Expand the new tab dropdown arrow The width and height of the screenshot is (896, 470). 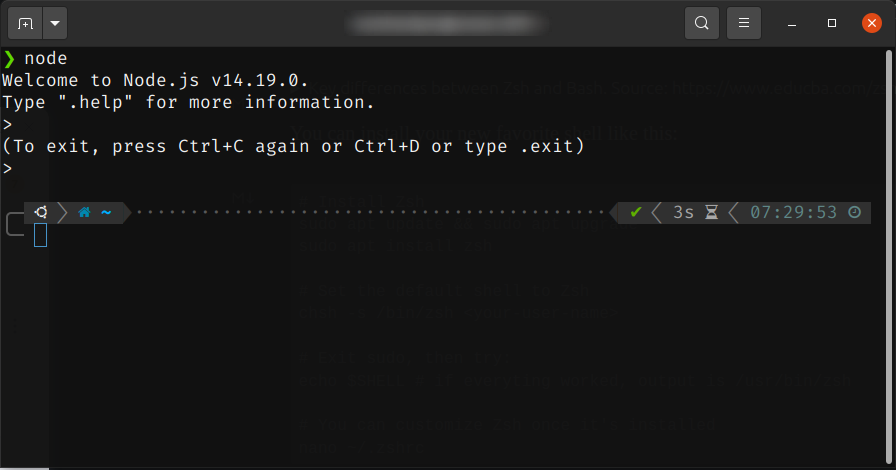[55, 23]
